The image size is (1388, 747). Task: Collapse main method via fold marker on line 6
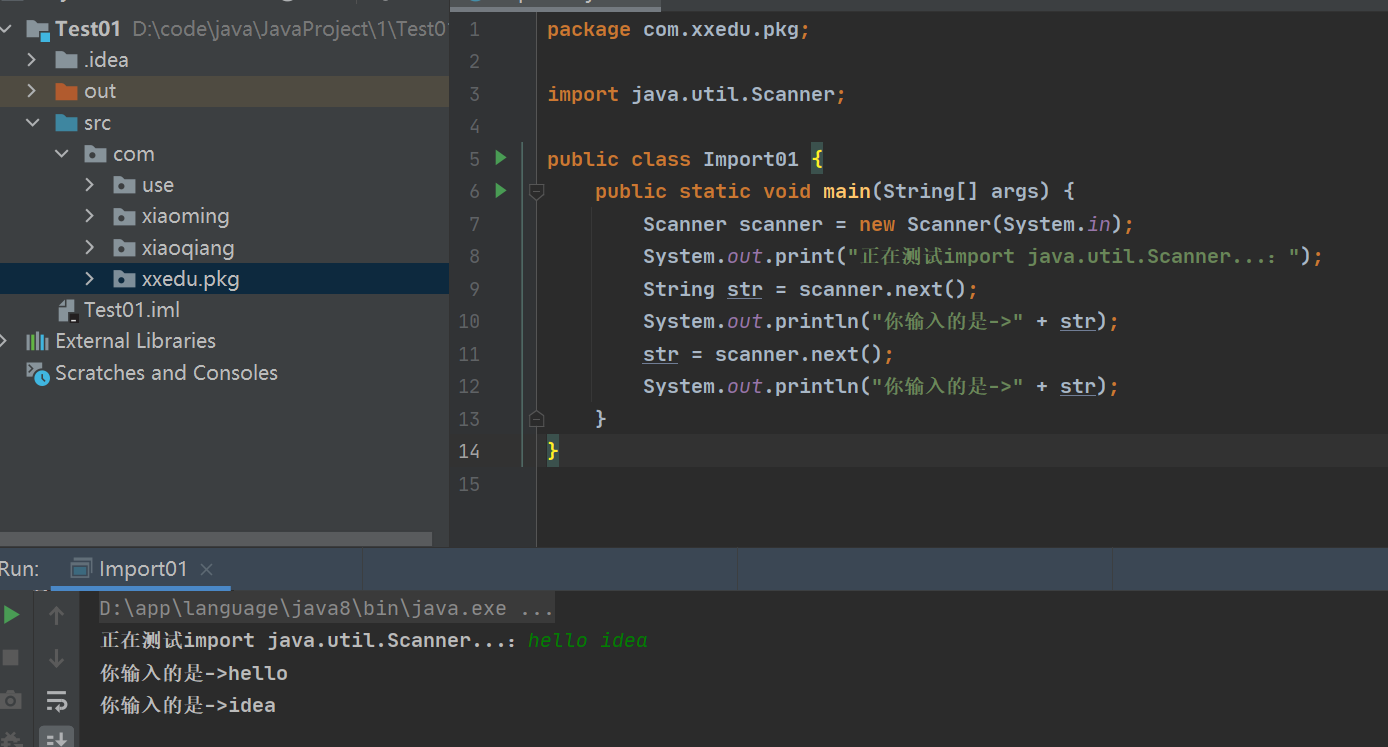tap(536, 190)
